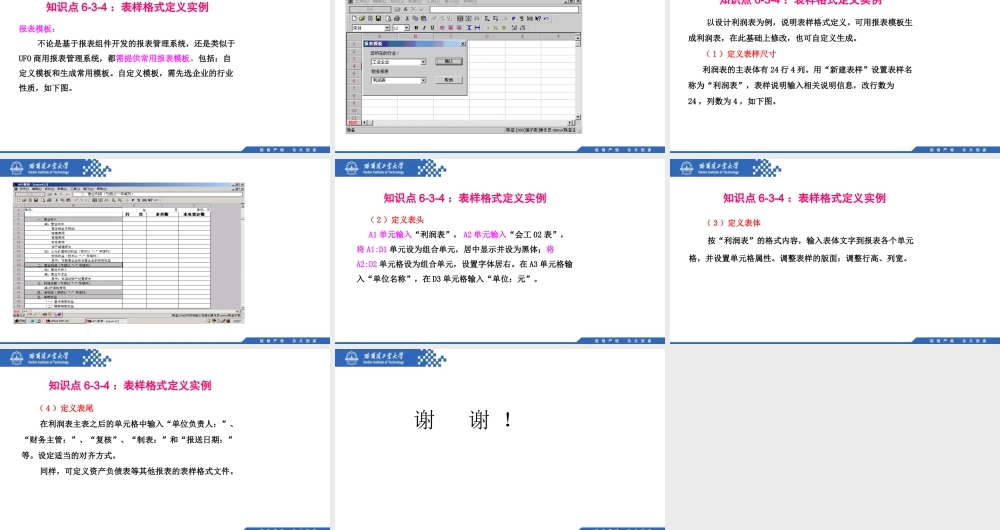Click the confirm button in the template dialog

pos(449,61)
